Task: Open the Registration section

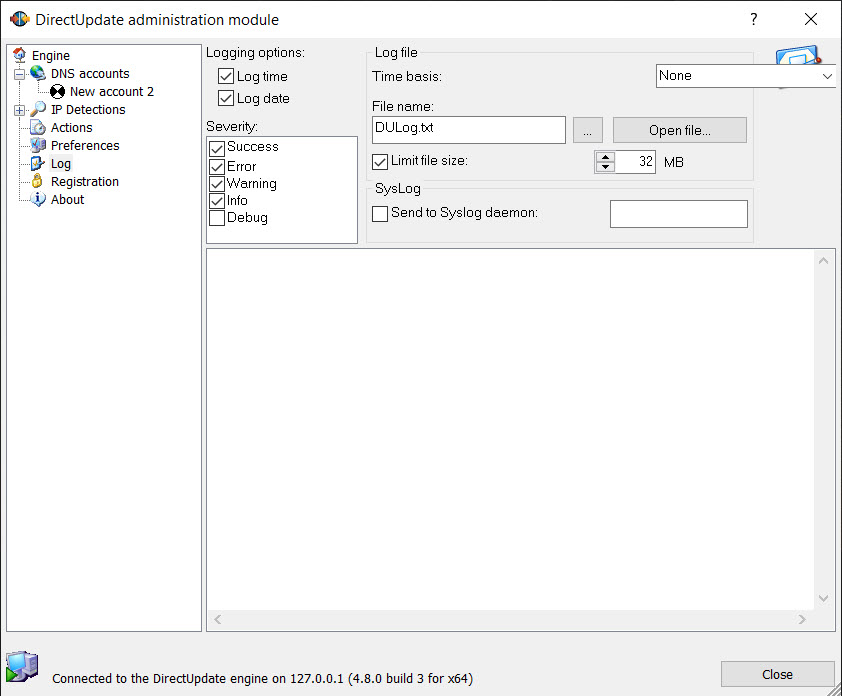Action: 85,181
